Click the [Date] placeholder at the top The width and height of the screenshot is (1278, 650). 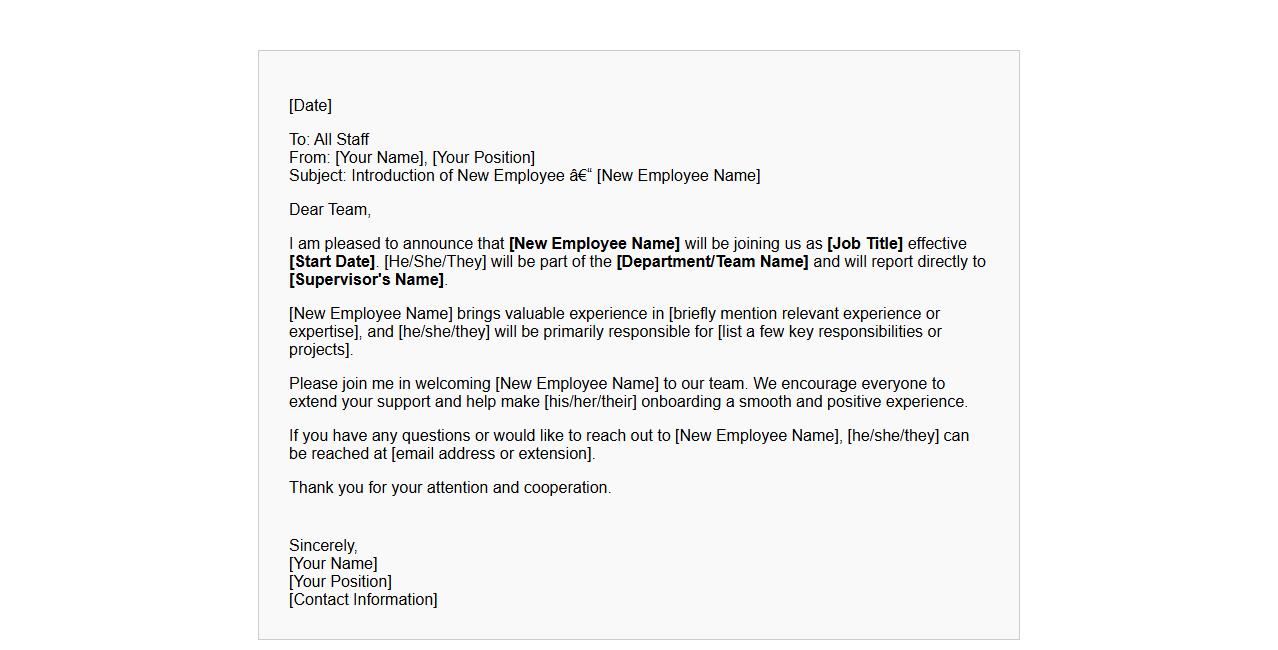tap(310, 106)
